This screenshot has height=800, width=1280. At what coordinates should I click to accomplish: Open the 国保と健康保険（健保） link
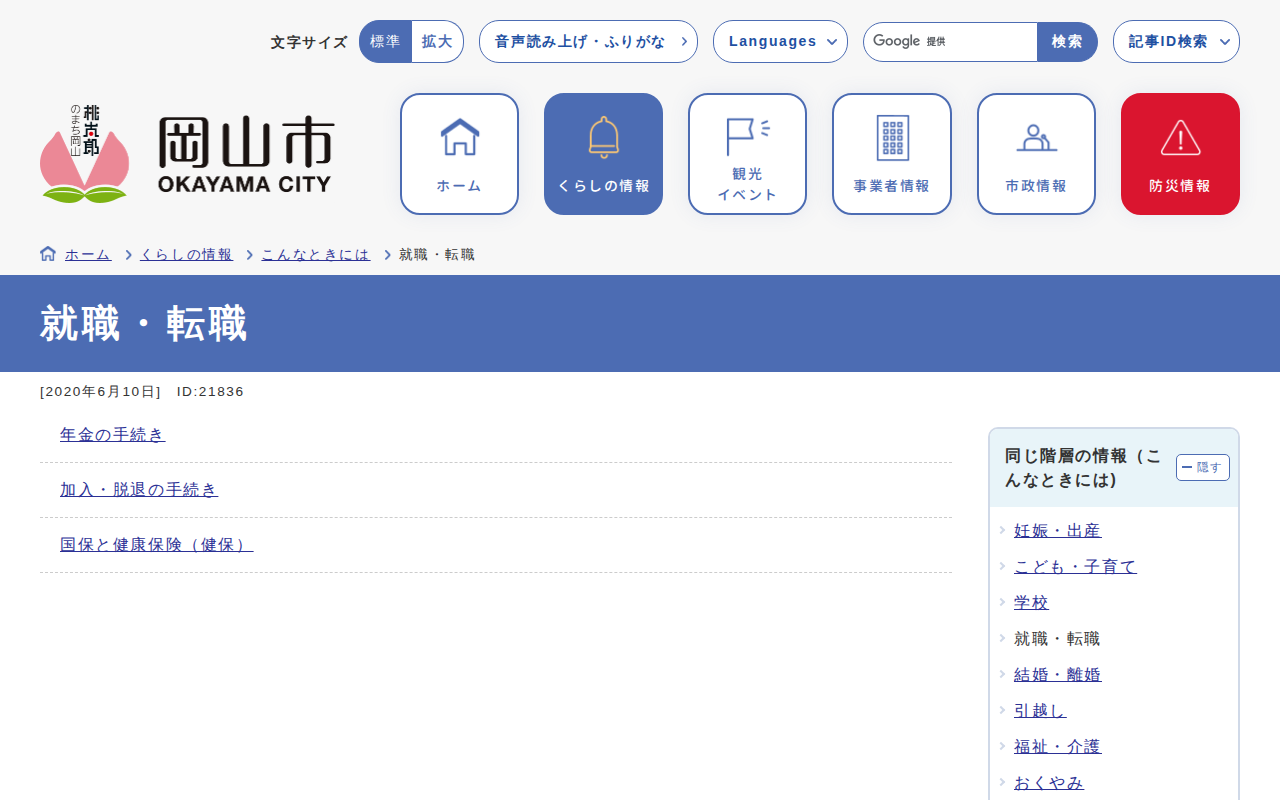(x=156, y=545)
